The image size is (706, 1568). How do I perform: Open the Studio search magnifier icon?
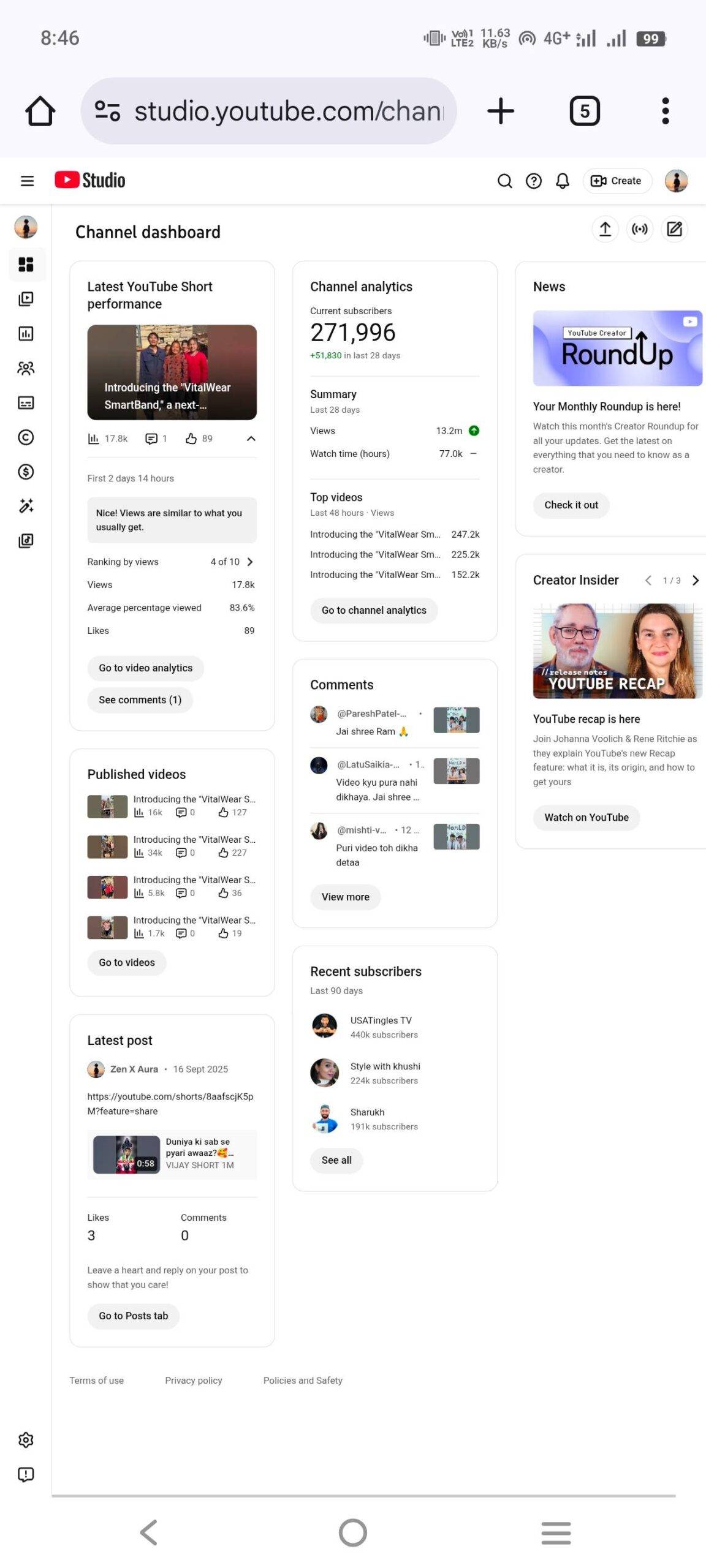(x=504, y=181)
